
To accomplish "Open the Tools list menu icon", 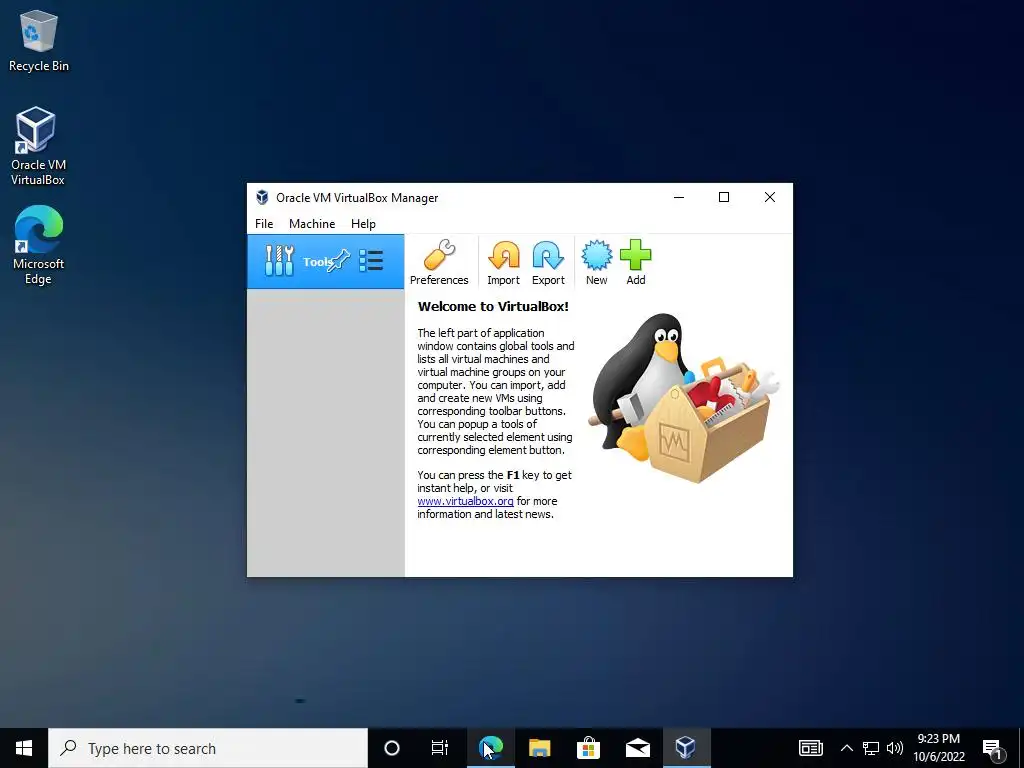I will point(371,261).
